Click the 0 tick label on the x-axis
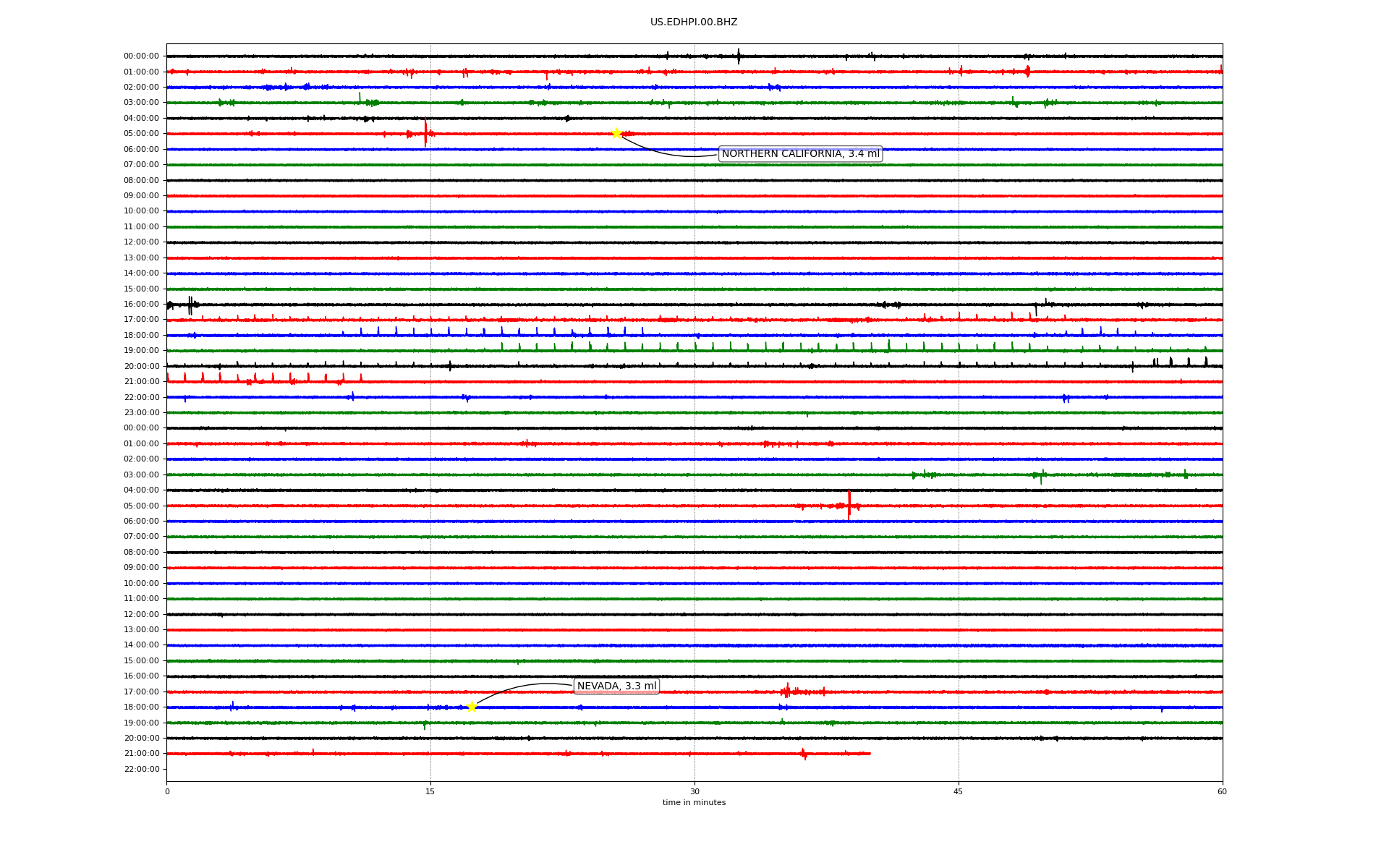The width and height of the screenshot is (1389, 868). point(167,791)
